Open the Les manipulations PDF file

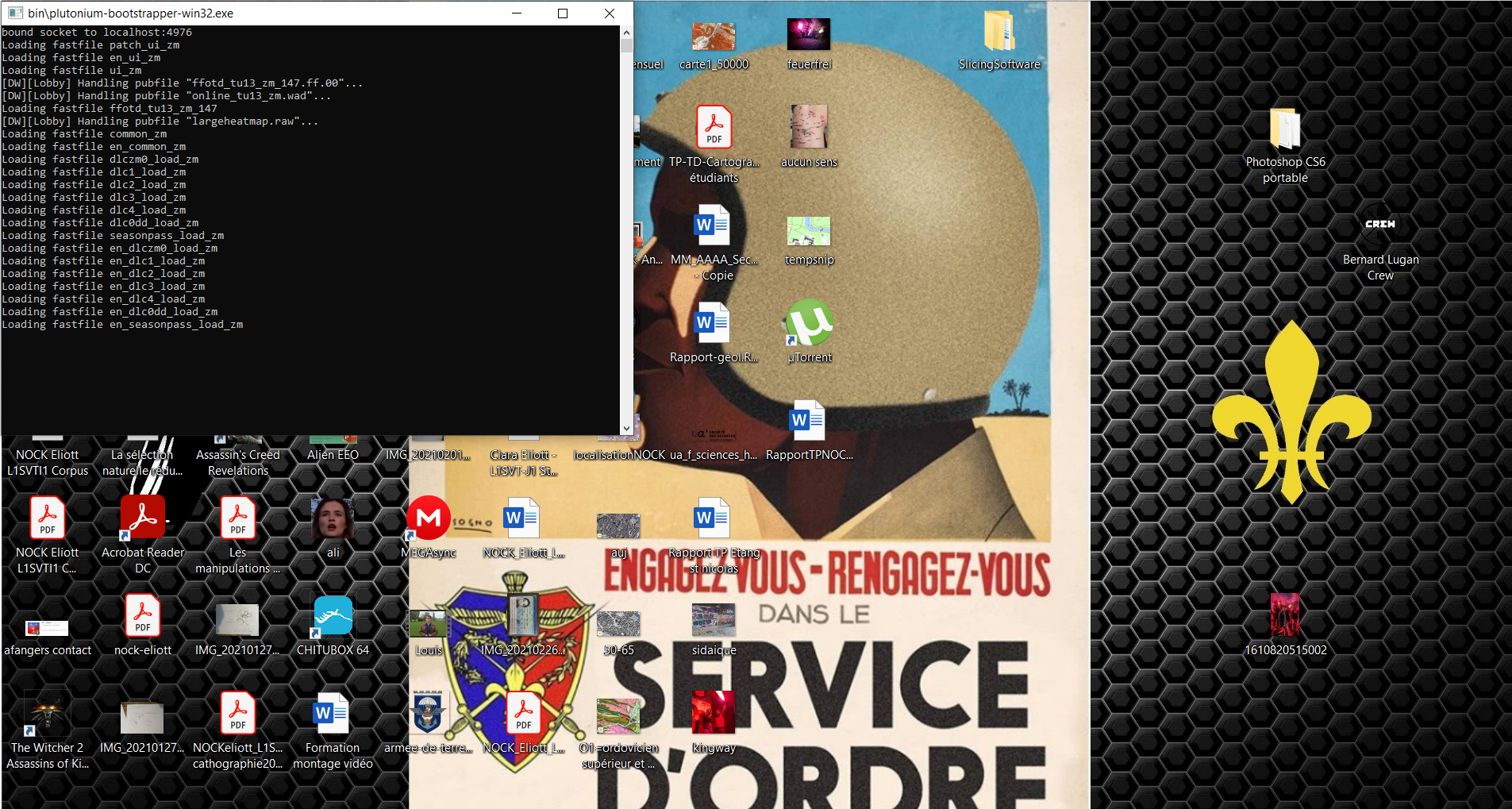click(238, 518)
